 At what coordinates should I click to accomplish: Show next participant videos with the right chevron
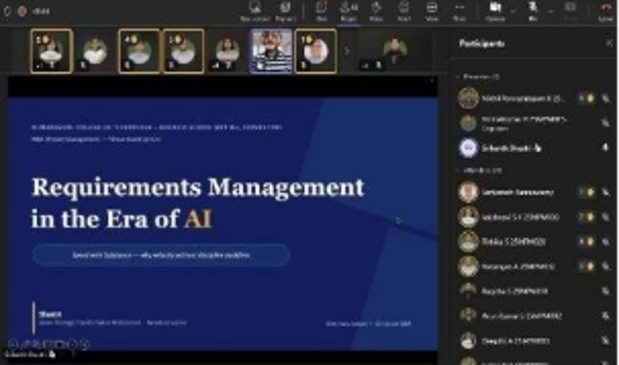pos(346,51)
